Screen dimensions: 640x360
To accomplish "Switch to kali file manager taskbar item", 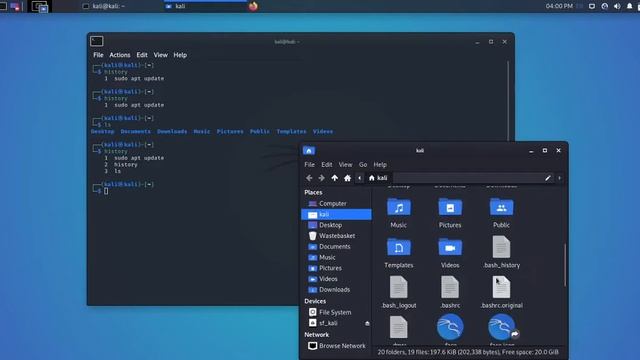I will click(x=204, y=6).
